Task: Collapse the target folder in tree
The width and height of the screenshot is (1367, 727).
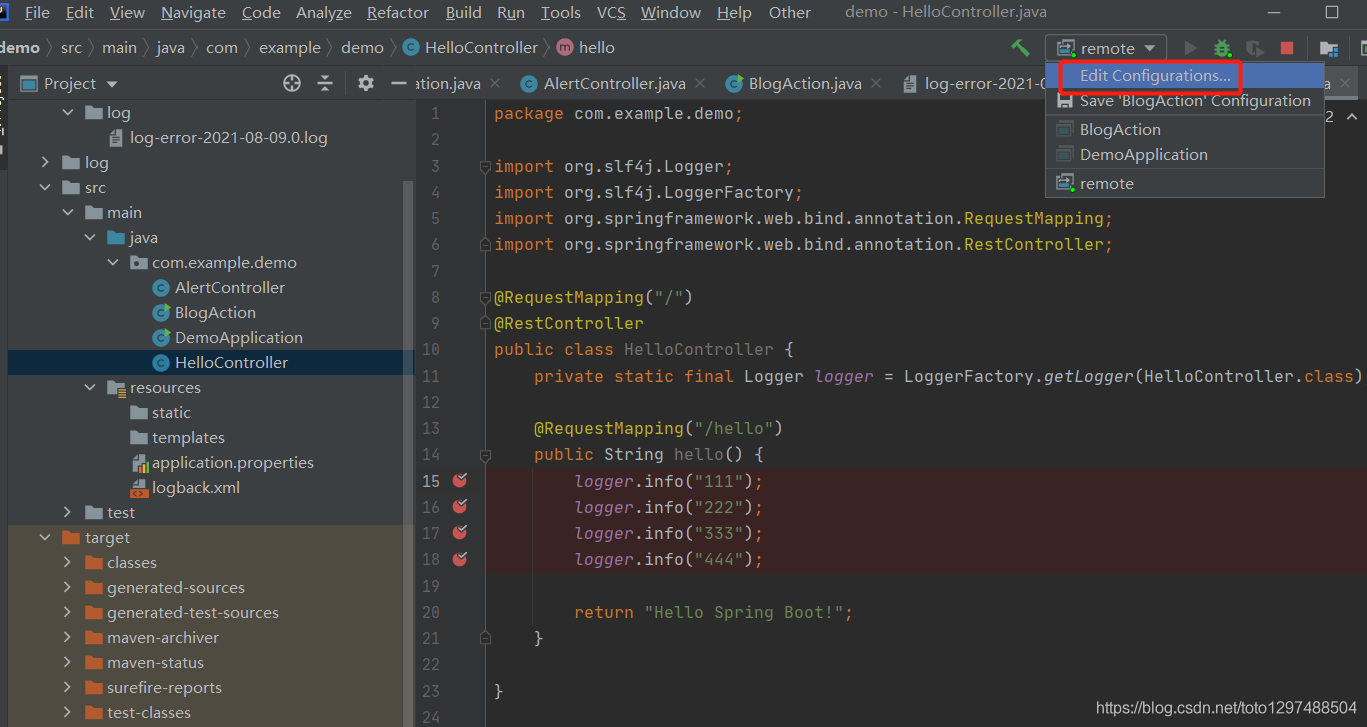Action: pyautogui.click(x=45, y=538)
